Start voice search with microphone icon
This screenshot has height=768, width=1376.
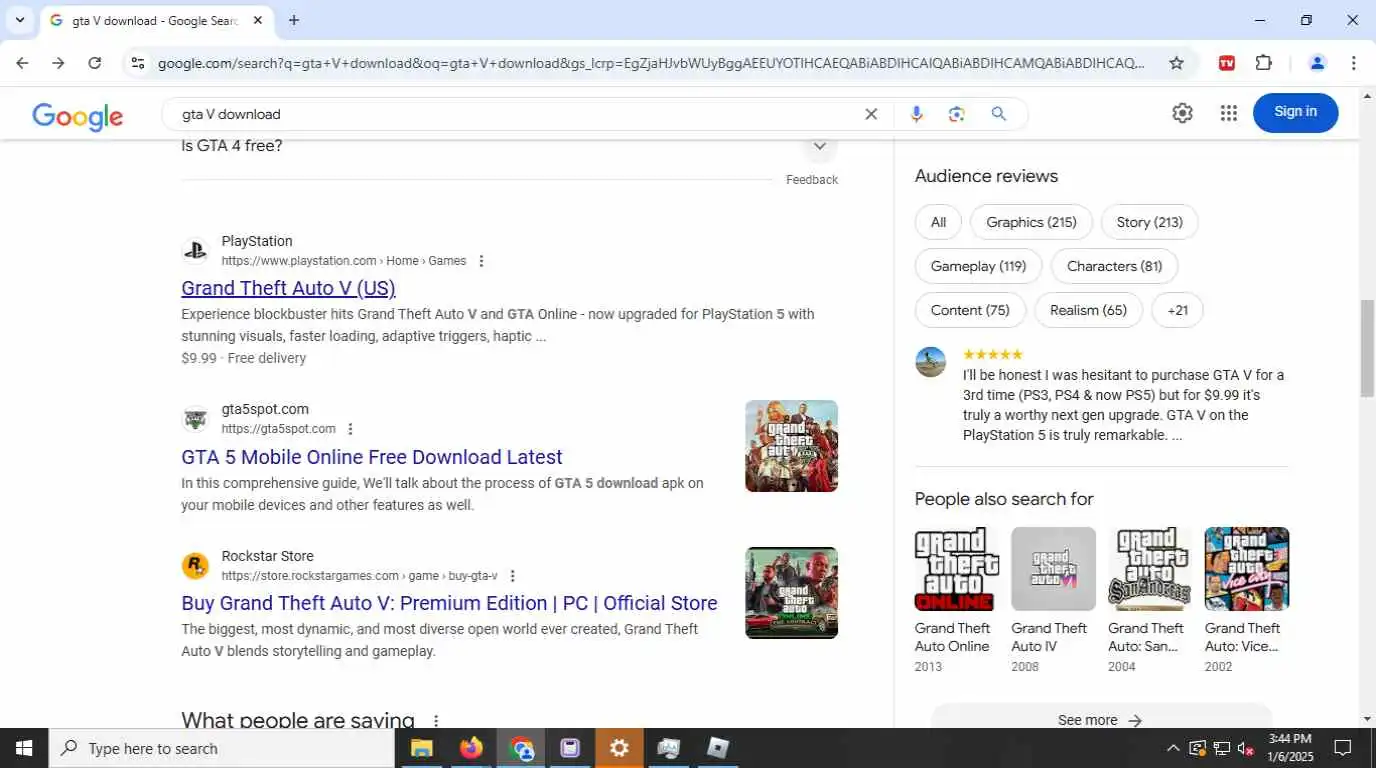click(x=916, y=114)
